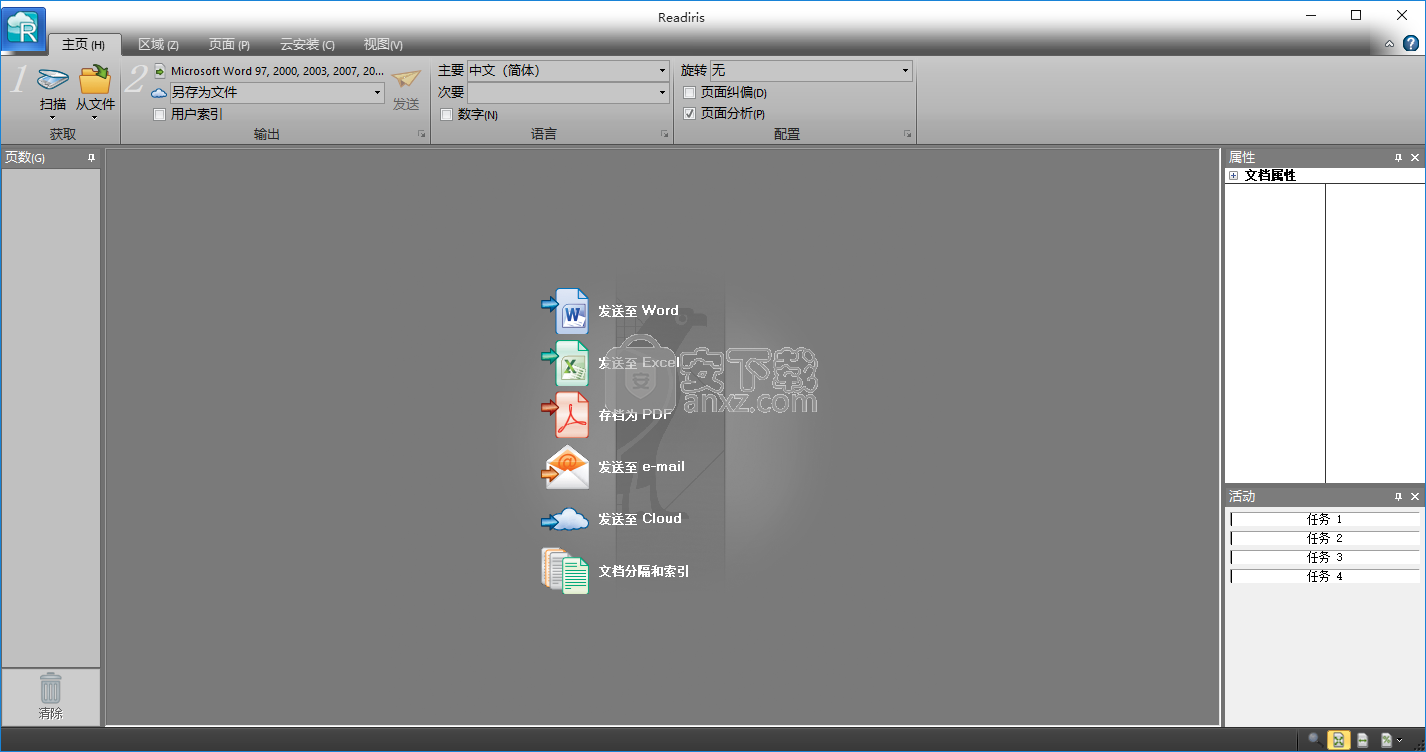The width and height of the screenshot is (1426, 752).
Task: Click the 任务 1 progress bar
Action: [x=1324, y=520]
